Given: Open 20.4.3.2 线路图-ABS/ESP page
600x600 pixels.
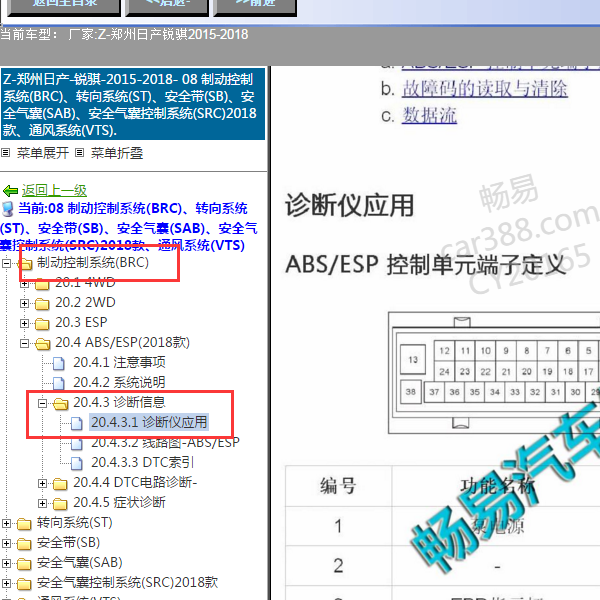Looking at the screenshot, I should [165, 443].
